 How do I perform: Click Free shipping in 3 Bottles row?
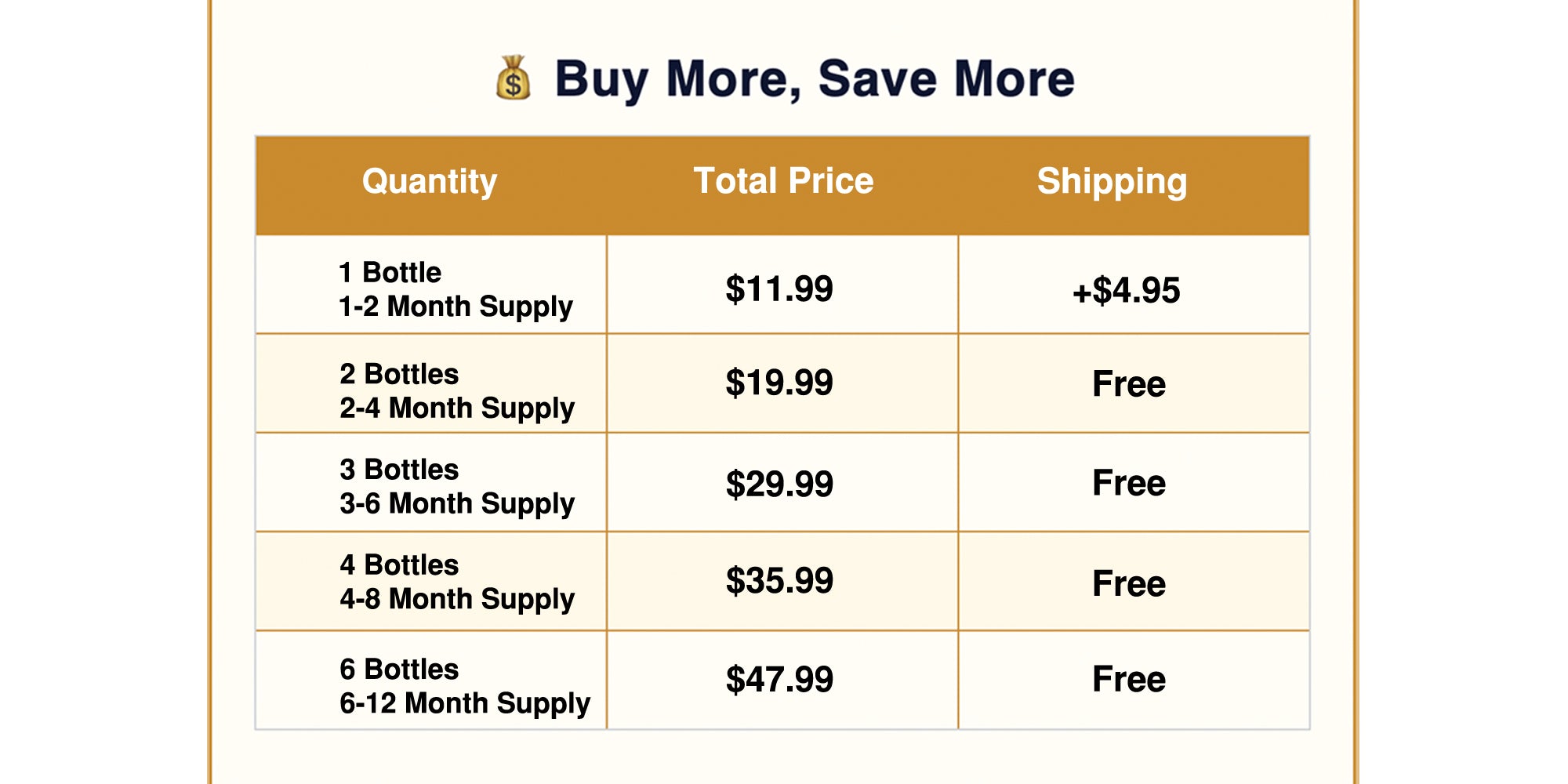[1129, 483]
